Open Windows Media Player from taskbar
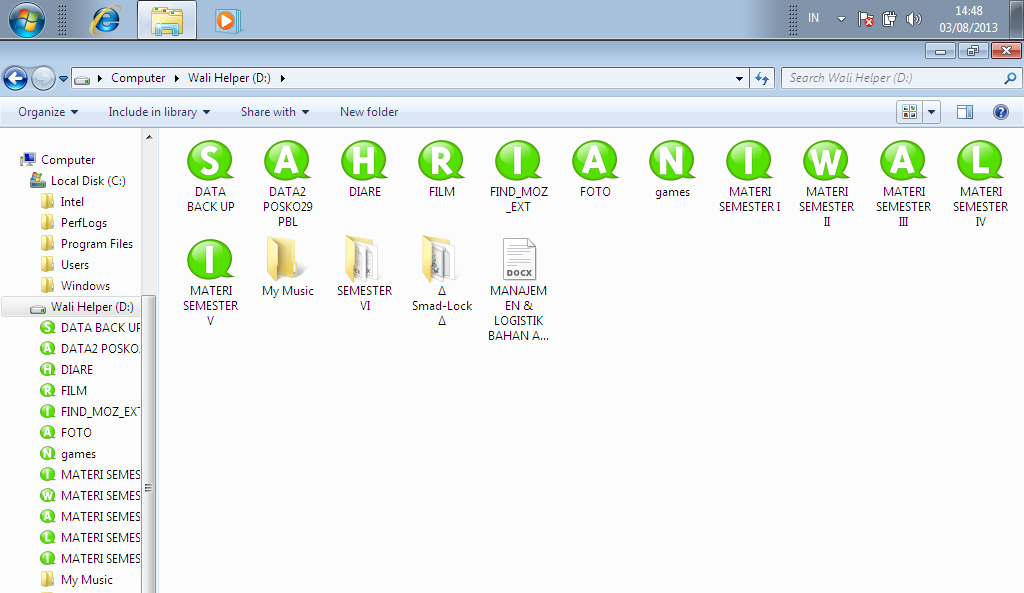 (x=227, y=20)
